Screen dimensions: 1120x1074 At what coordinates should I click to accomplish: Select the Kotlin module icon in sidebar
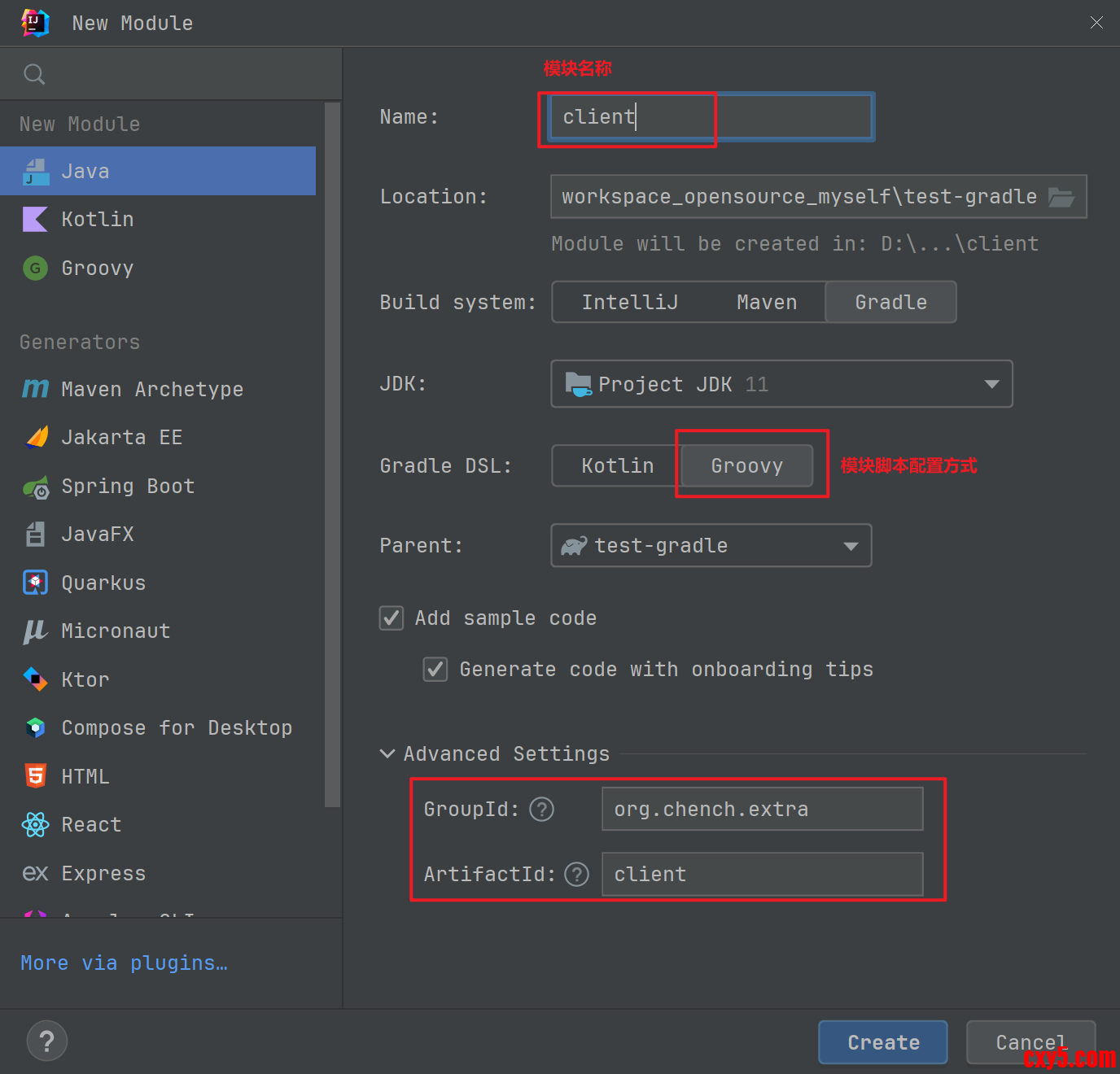click(x=35, y=220)
